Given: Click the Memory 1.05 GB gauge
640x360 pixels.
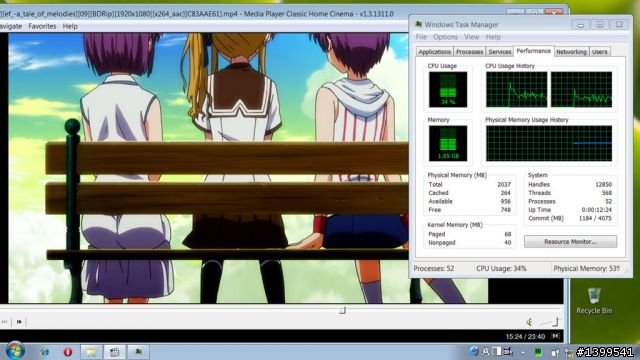Looking at the screenshot, I should point(448,143).
